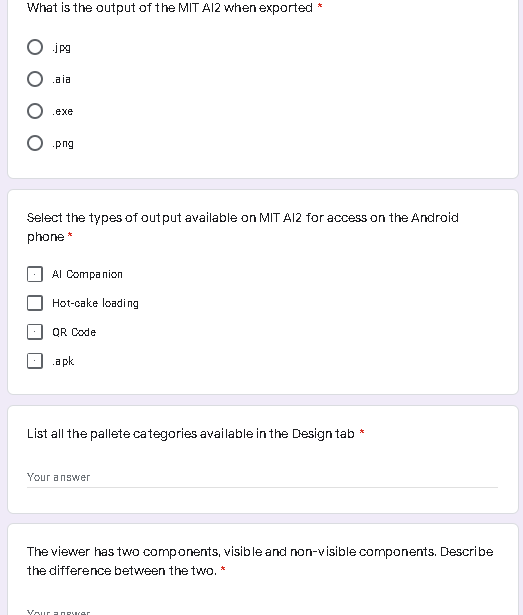This screenshot has height=615, width=523.
Task: Select the .exe radio button
Action: tap(35, 111)
